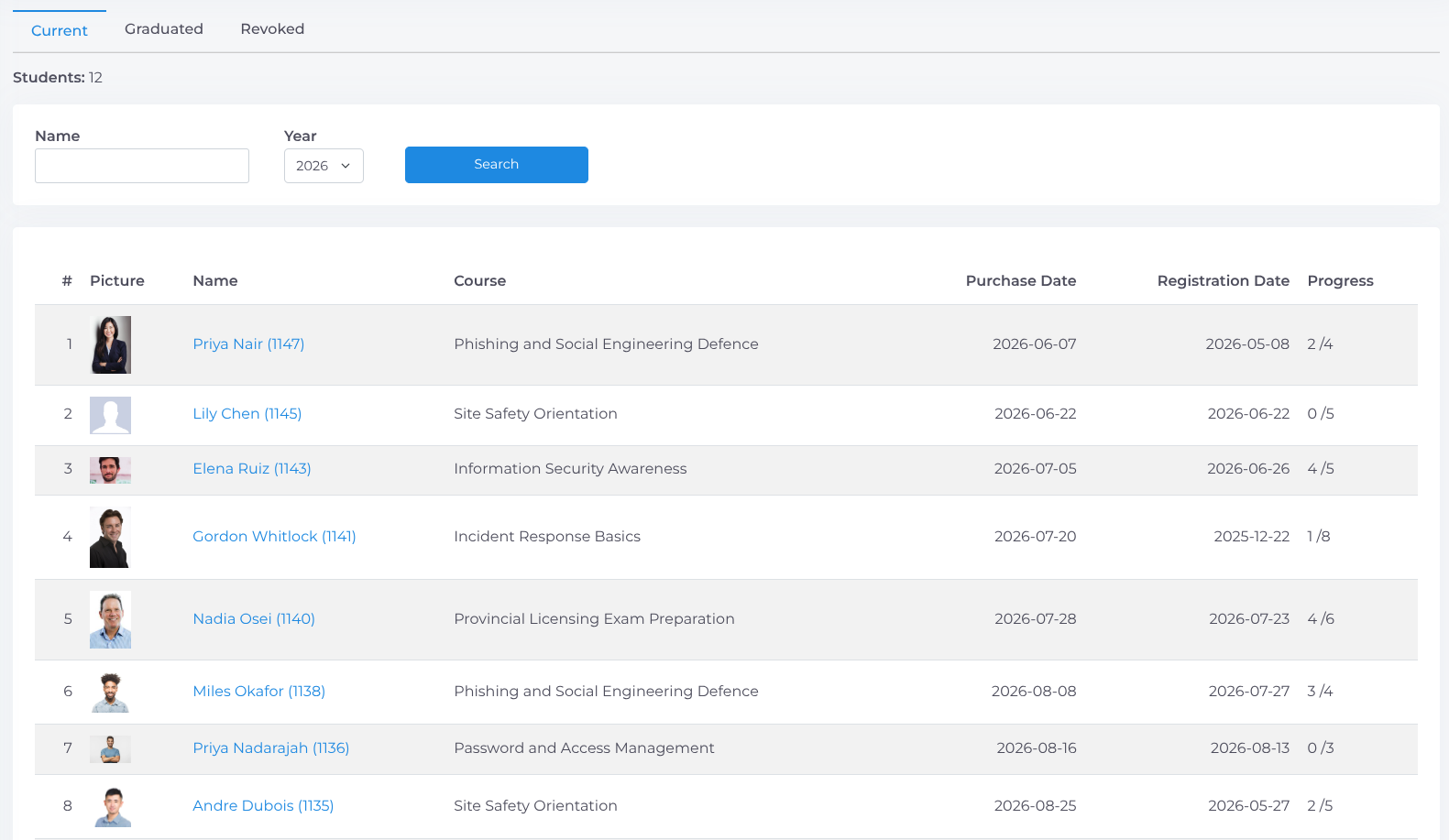Click Nadia Osei's progress value 4/6
This screenshot has width=1449, height=840.
coord(1321,619)
